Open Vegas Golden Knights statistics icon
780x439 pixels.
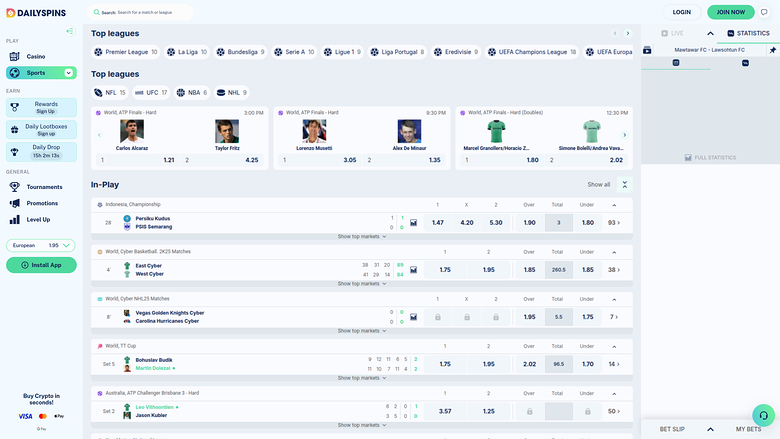point(413,317)
